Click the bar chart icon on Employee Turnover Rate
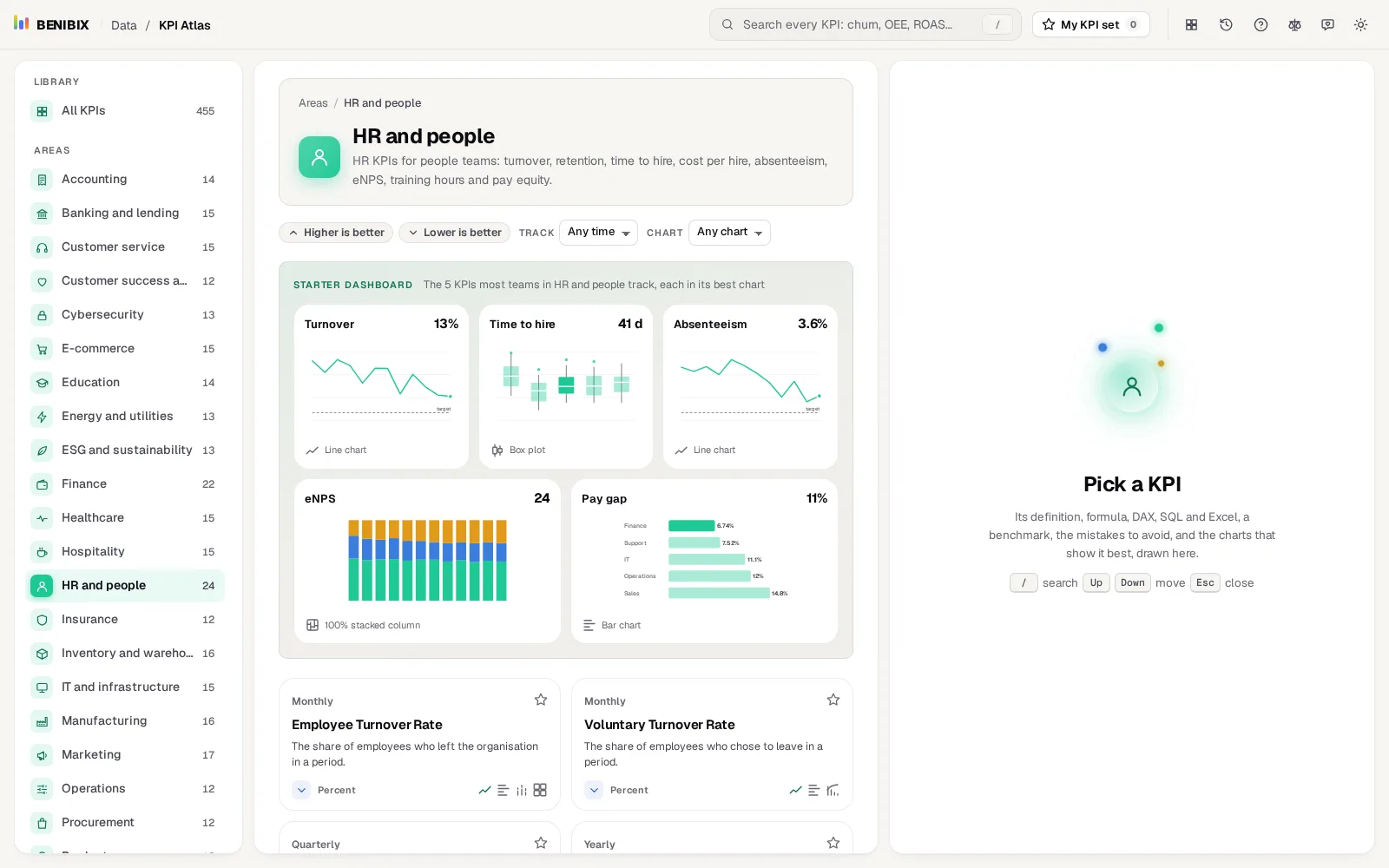This screenshot has height=868, width=1389. coord(503,790)
